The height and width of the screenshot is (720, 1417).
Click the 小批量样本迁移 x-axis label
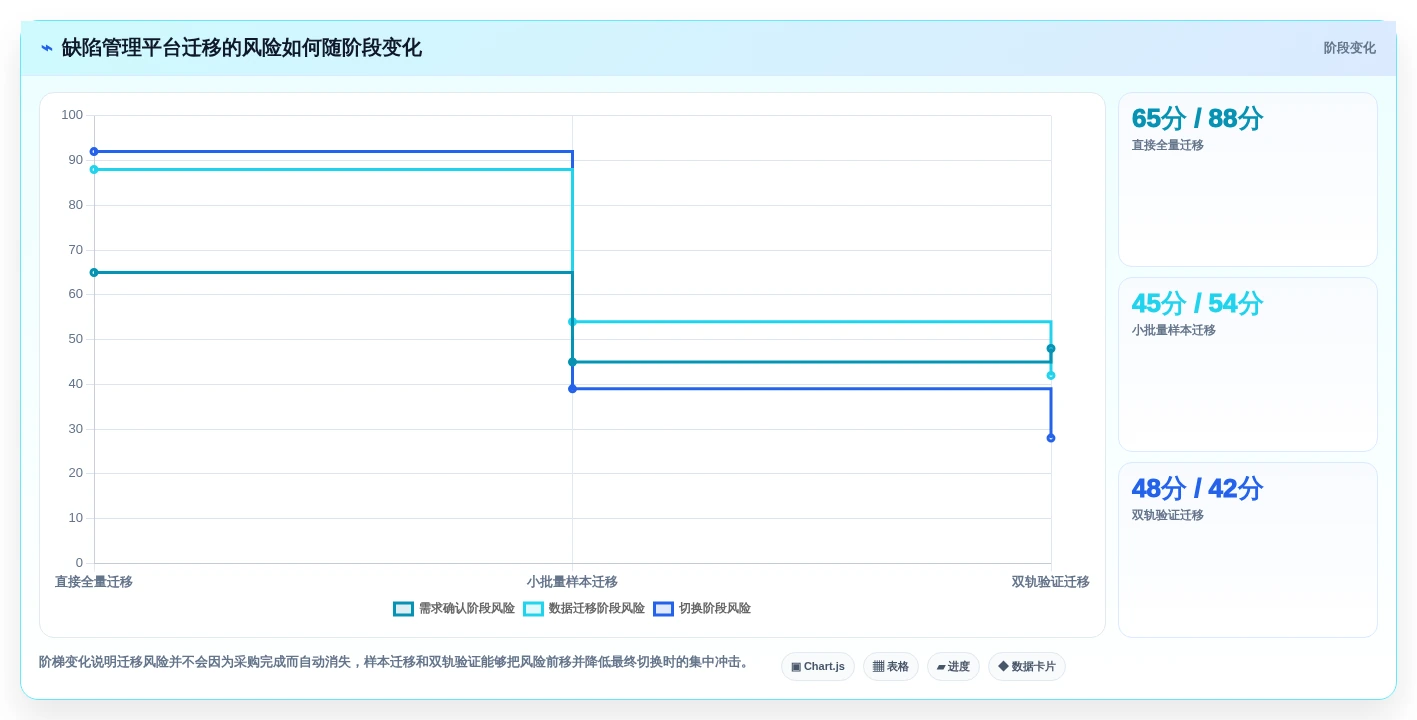pyautogui.click(x=572, y=582)
